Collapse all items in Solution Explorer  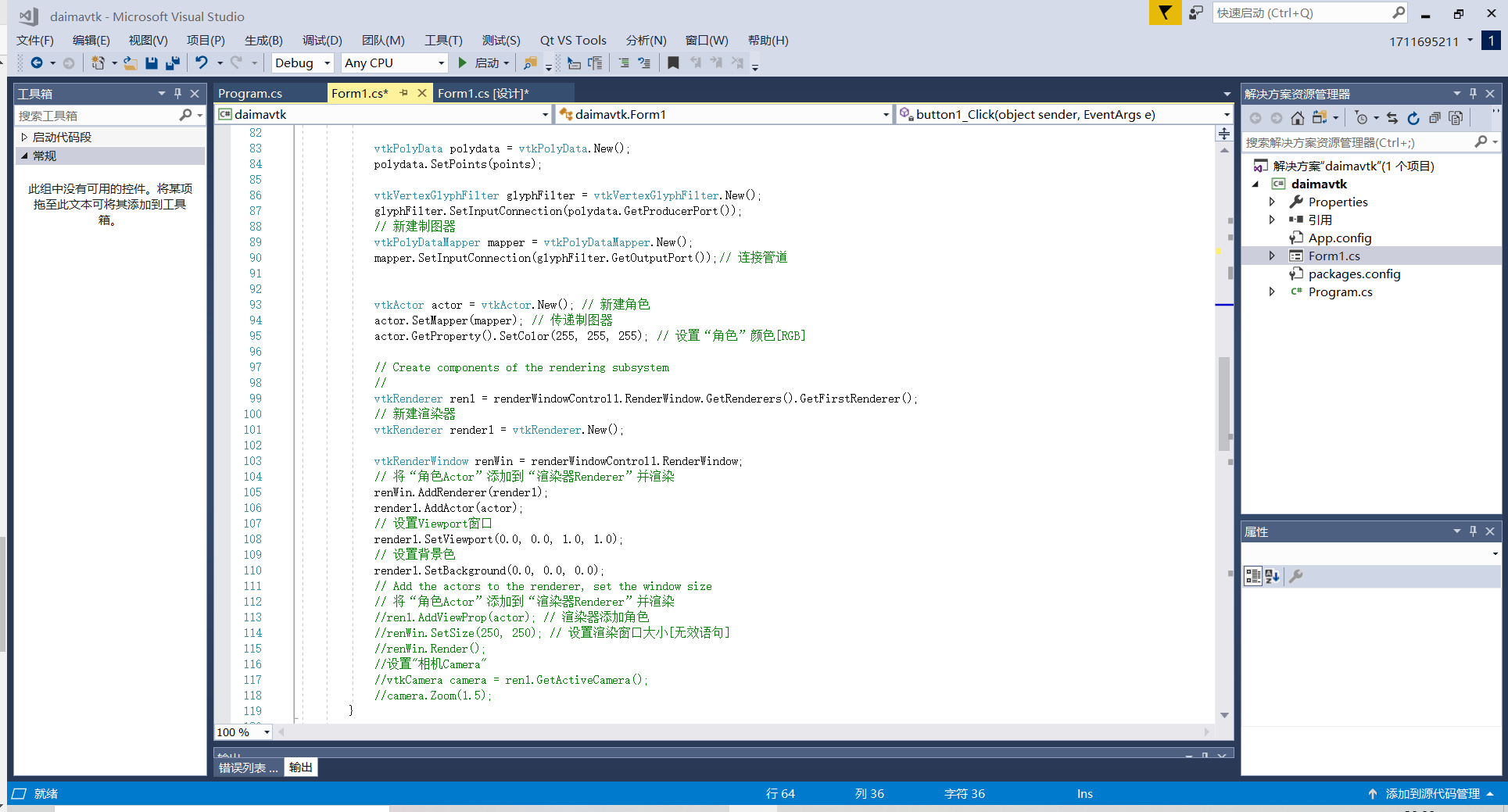coord(1435,117)
